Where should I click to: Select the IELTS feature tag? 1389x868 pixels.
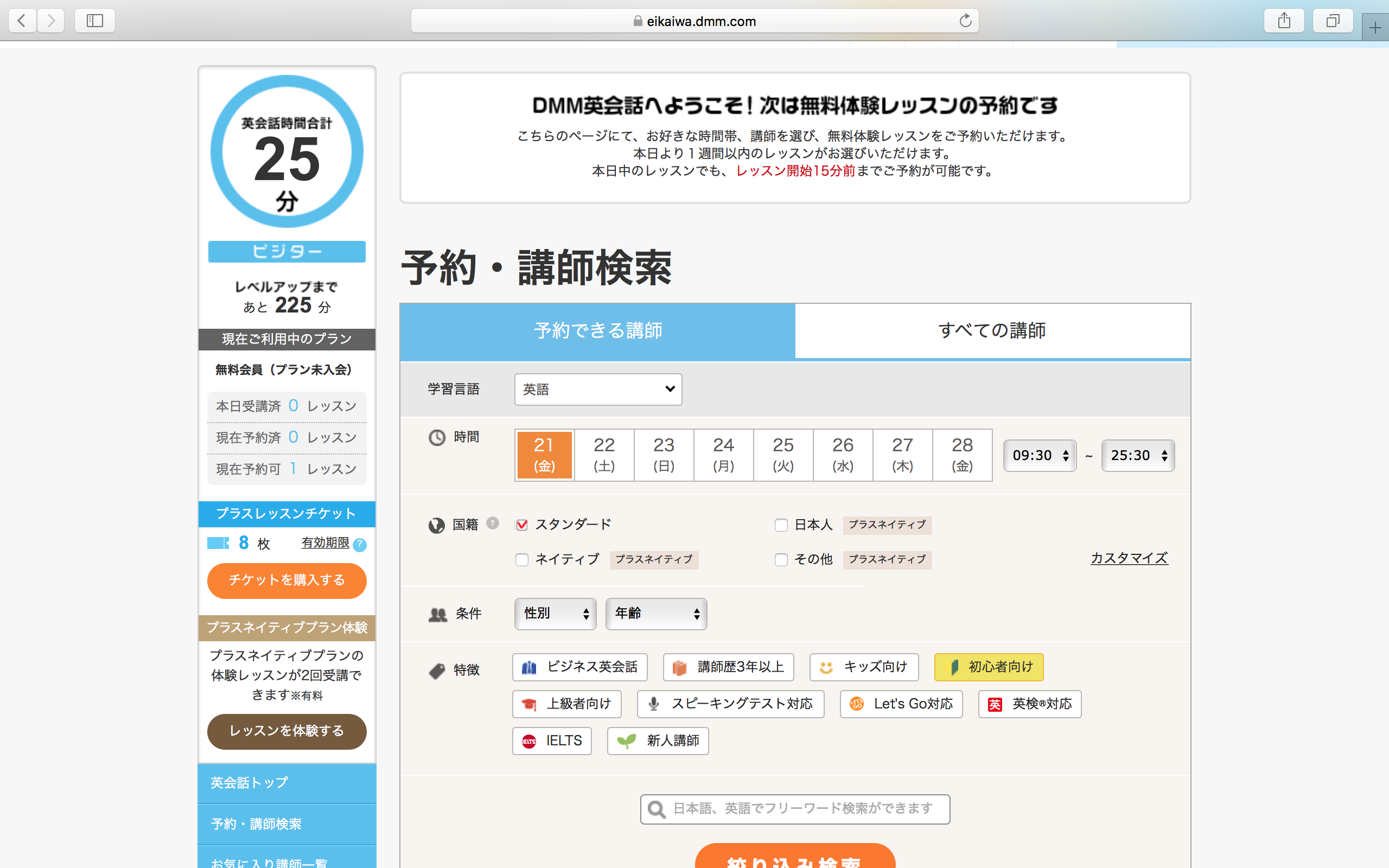pos(552,741)
